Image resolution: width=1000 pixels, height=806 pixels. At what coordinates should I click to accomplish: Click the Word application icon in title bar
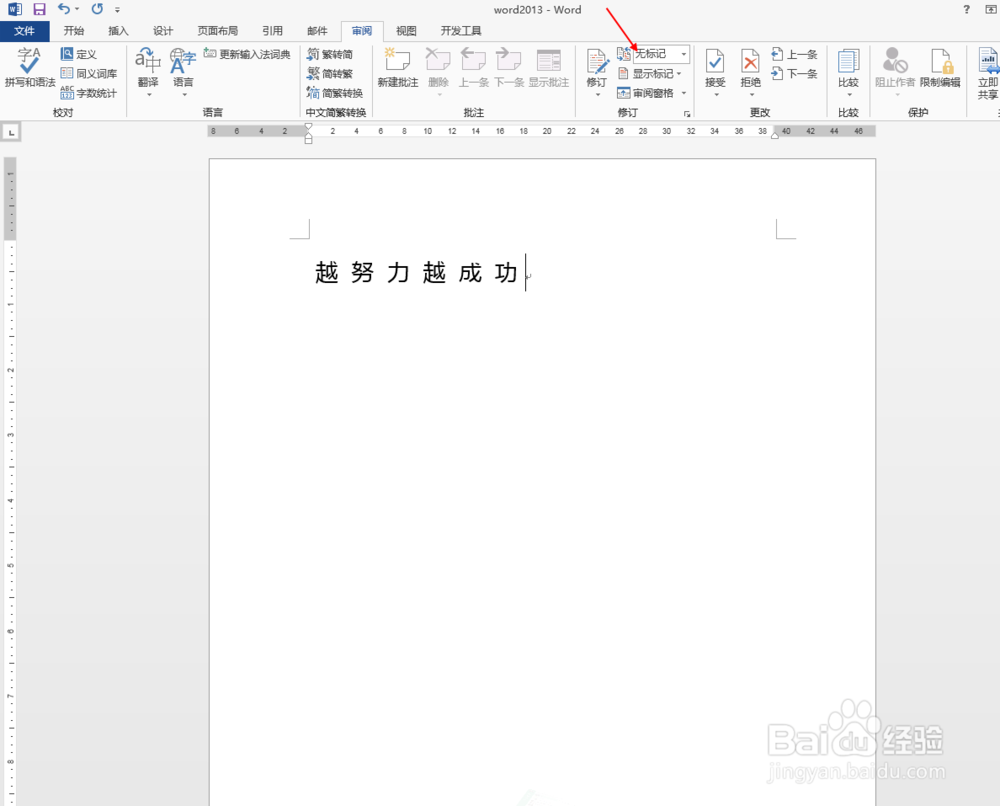pyautogui.click(x=14, y=9)
